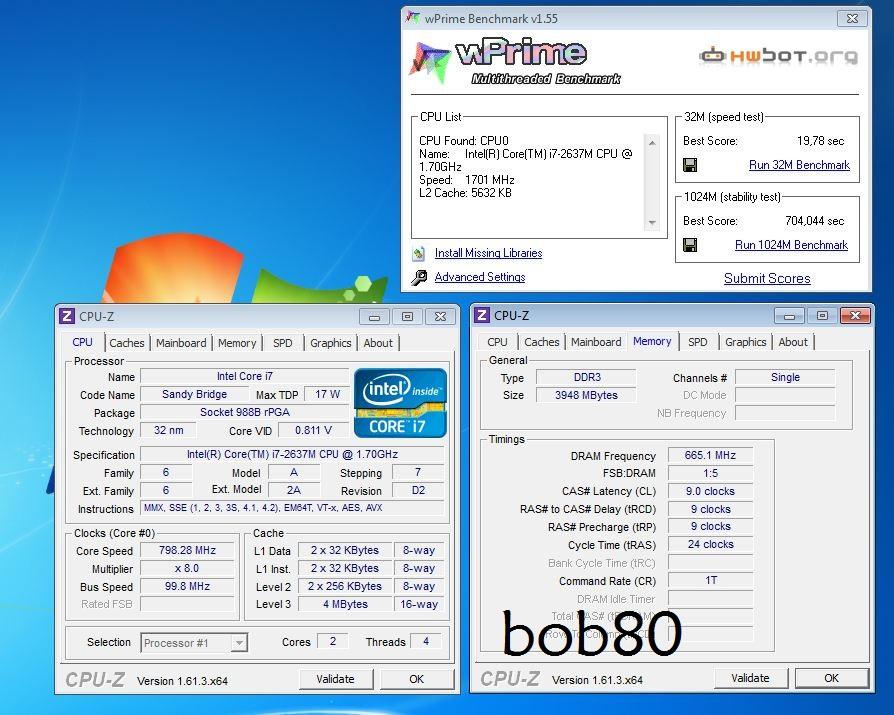Click the Threads value 4
The width and height of the screenshot is (894, 715).
(426, 641)
